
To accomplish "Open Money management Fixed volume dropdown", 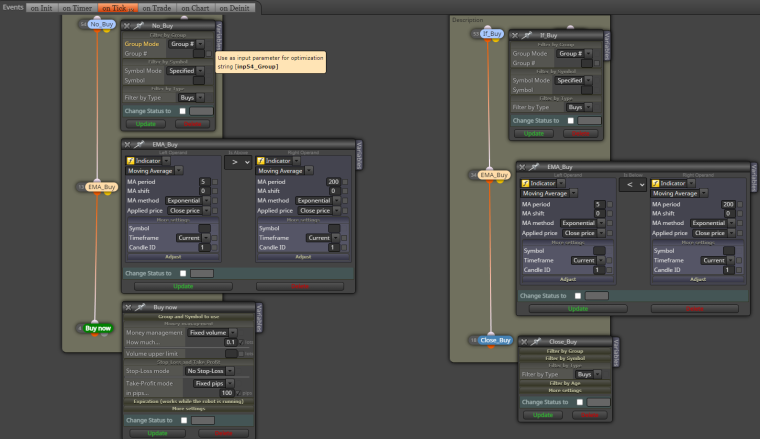I will [212, 333].
